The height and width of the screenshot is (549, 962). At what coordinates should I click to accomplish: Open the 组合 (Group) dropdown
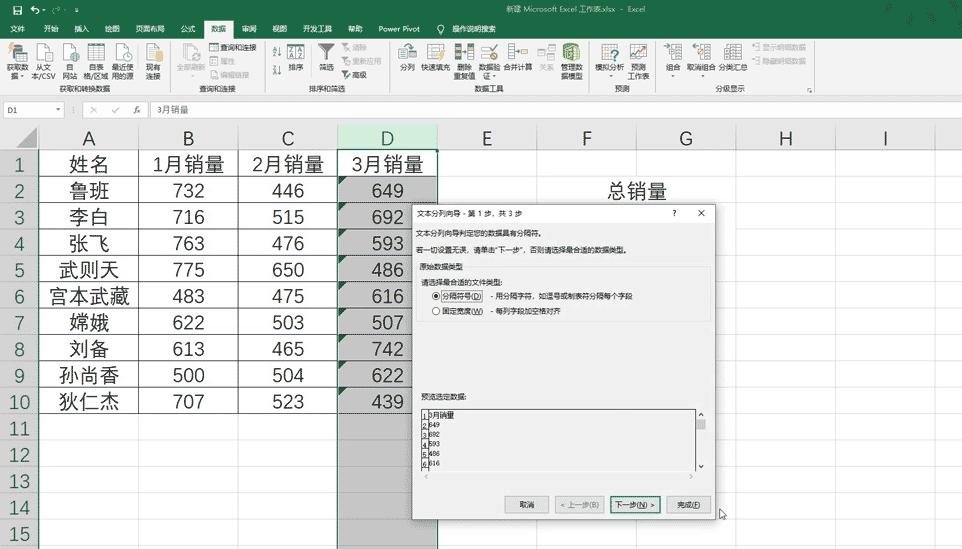pyautogui.click(x=673, y=60)
